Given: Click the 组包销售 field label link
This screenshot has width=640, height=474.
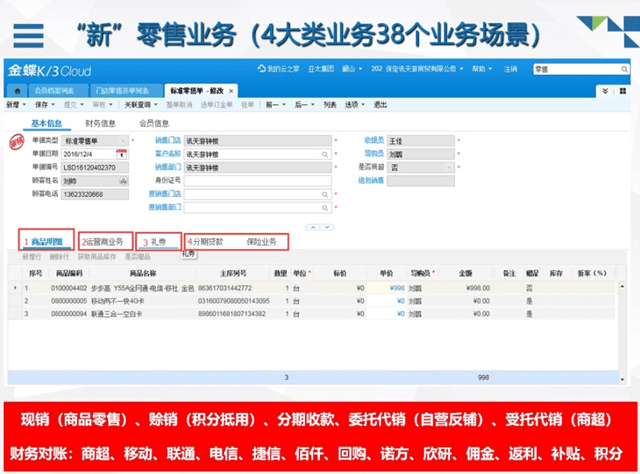Looking at the screenshot, I should [371, 180].
